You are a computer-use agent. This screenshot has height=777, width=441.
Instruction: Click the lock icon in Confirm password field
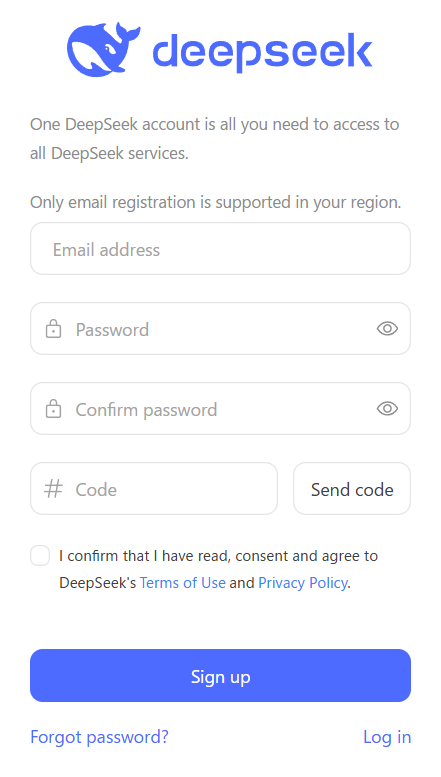coord(54,409)
